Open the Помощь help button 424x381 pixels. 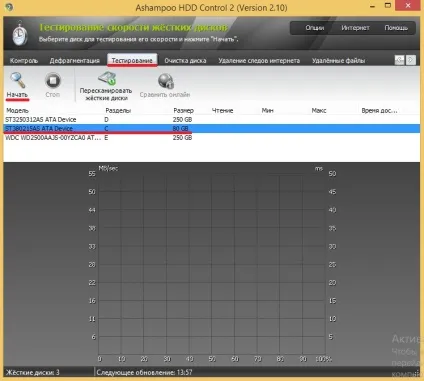click(396, 28)
